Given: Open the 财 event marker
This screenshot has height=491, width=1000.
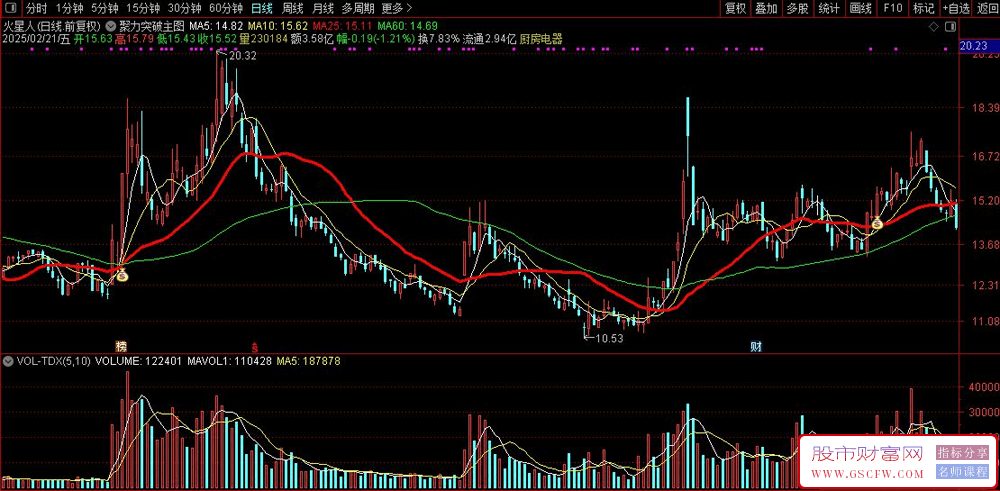Looking at the screenshot, I should 756,347.
